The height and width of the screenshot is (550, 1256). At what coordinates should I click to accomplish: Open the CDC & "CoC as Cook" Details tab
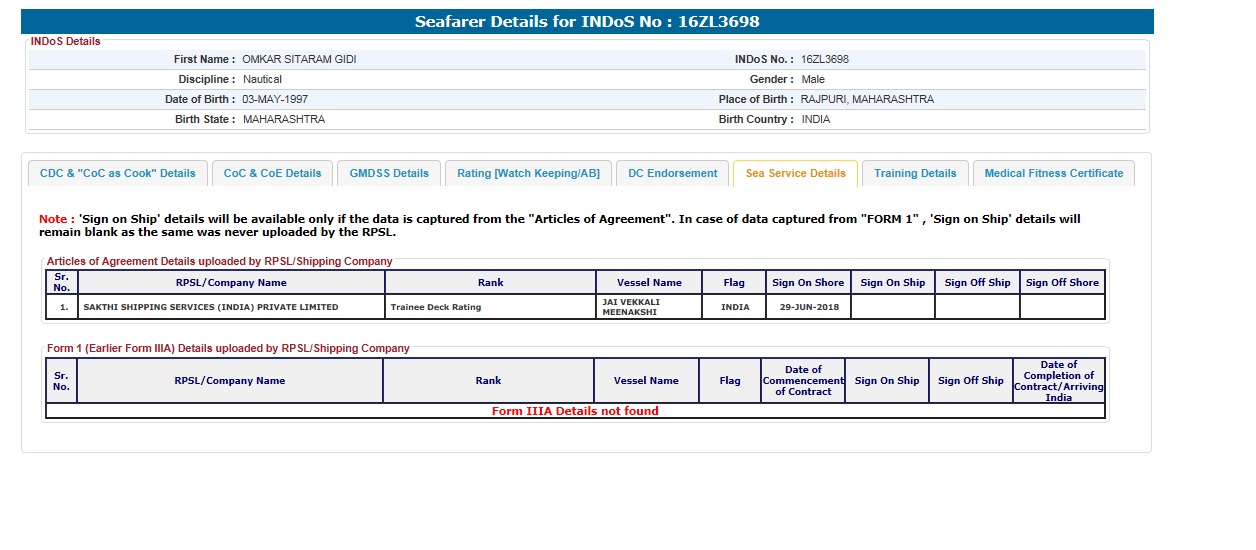point(118,173)
